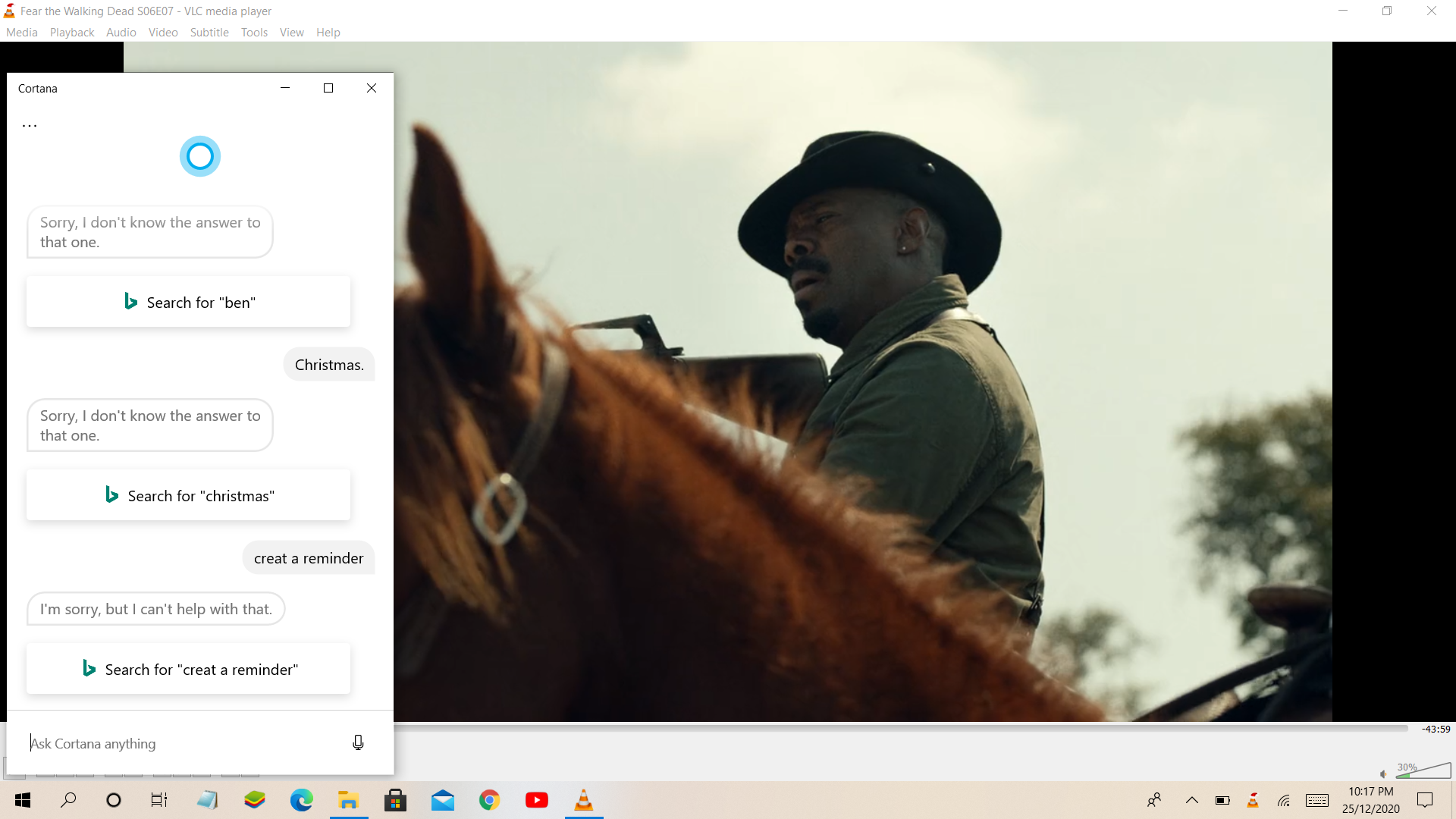Image resolution: width=1456 pixels, height=819 pixels.
Task: Click the Cortana listening circle icon
Action: pyautogui.click(x=200, y=156)
